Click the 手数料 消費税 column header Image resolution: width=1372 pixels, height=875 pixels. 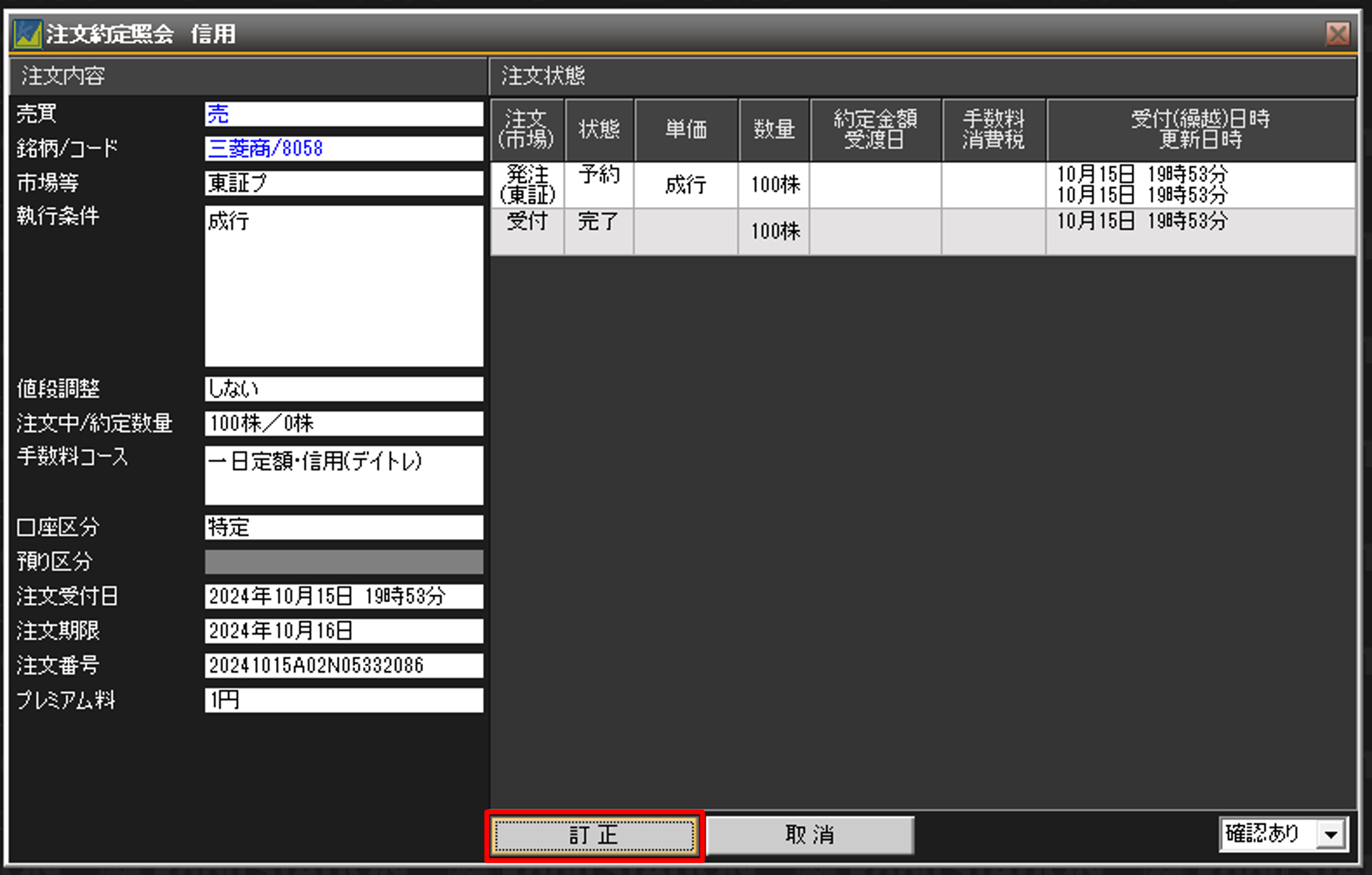pyautogui.click(x=994, y=130)
